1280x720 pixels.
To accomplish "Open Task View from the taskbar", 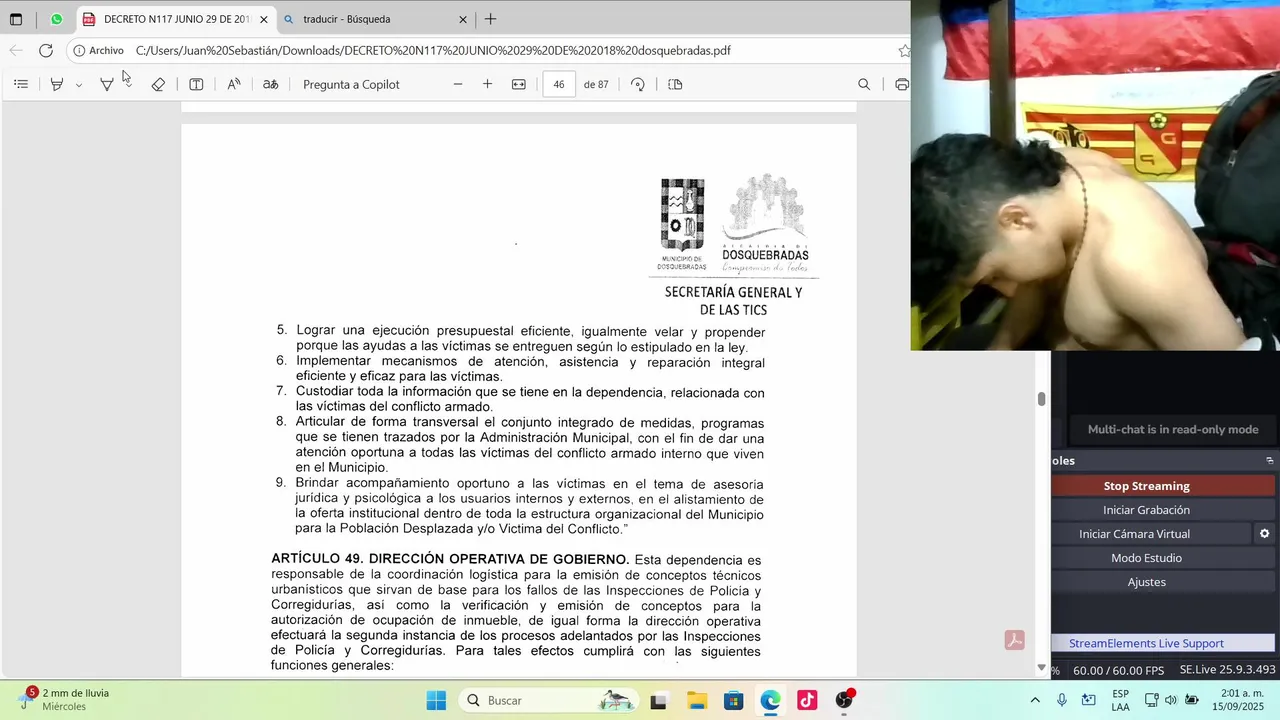I will 658,700.
